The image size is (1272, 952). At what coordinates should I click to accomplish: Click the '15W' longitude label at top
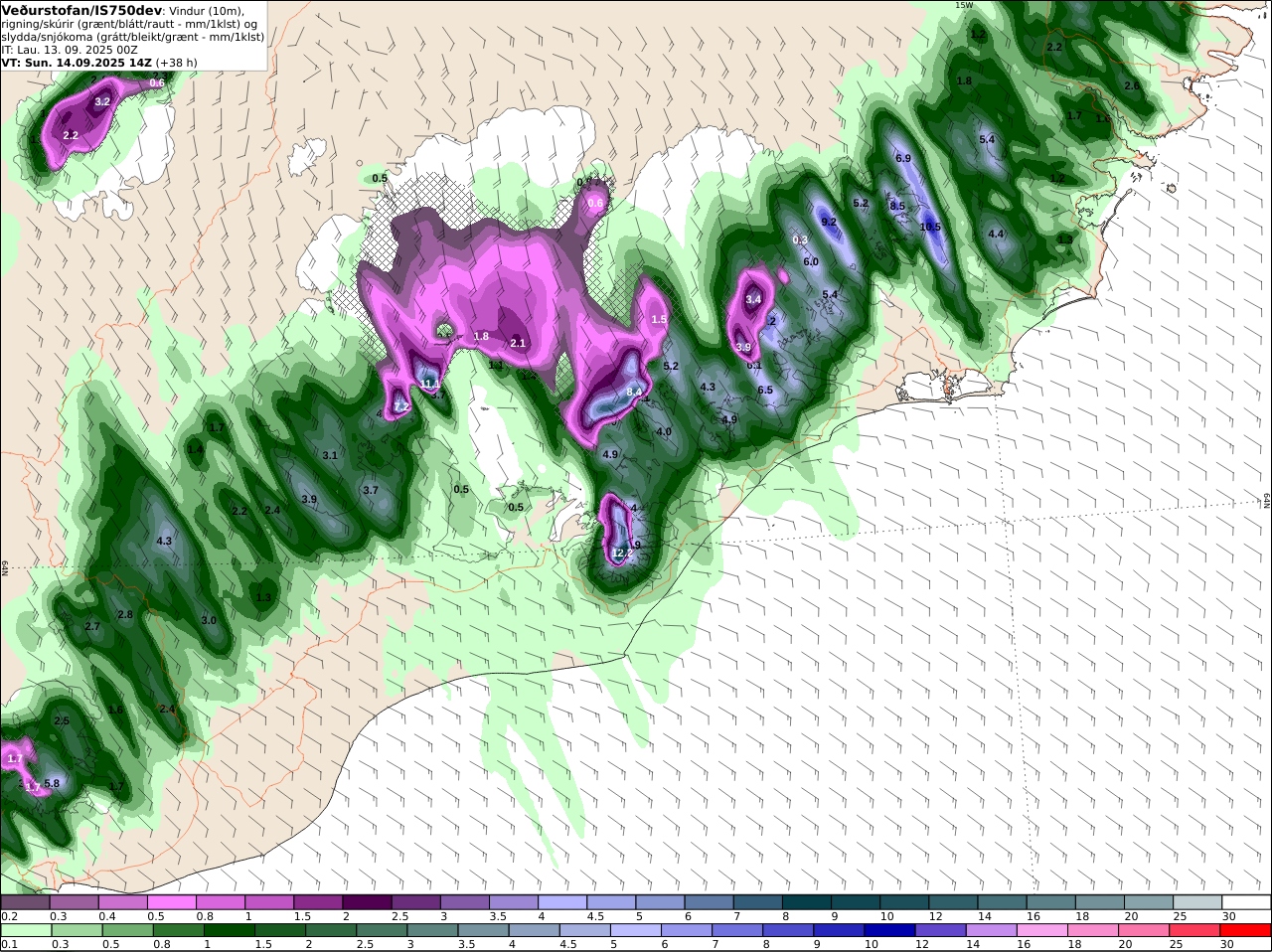(x=963, y=5)
